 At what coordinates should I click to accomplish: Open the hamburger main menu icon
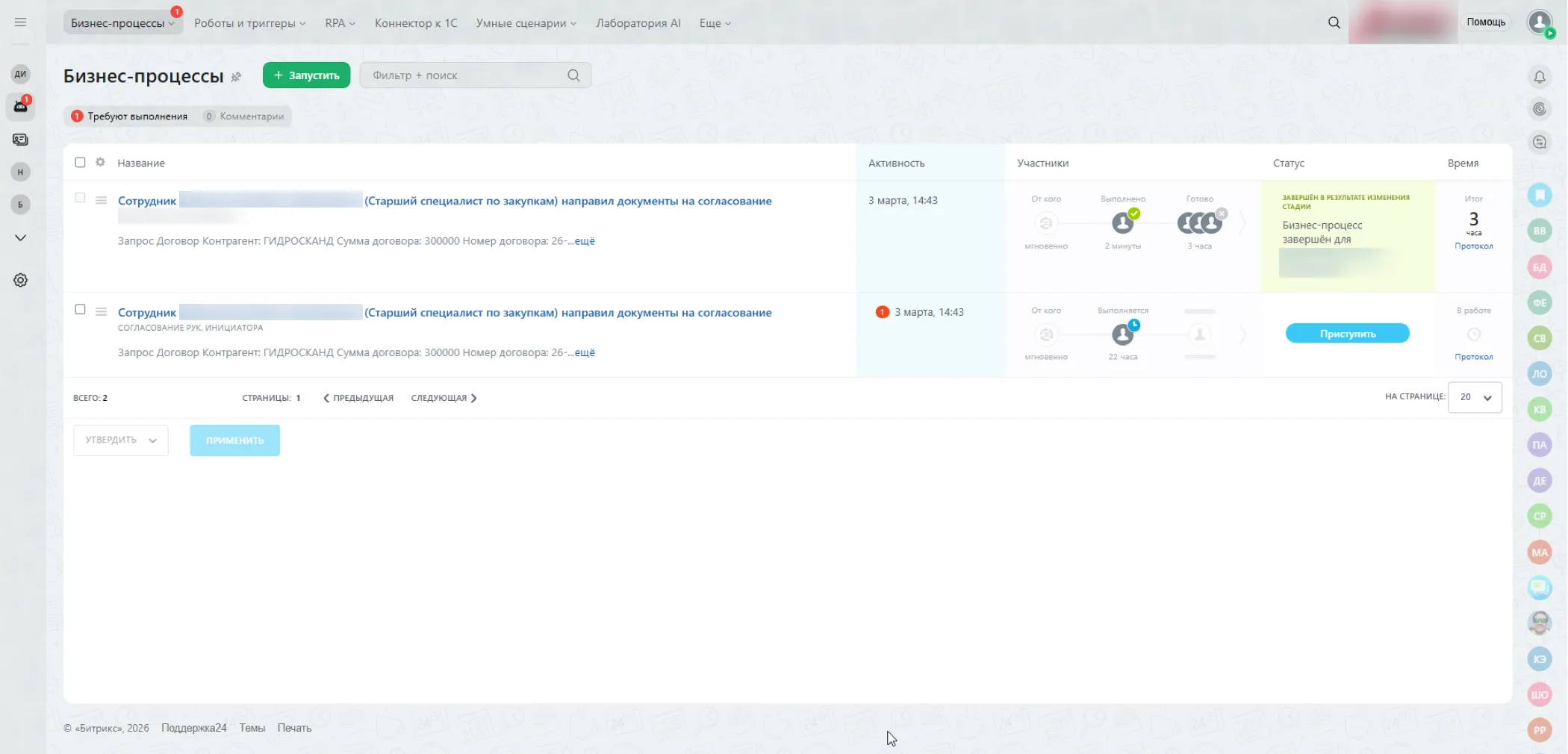20,22
